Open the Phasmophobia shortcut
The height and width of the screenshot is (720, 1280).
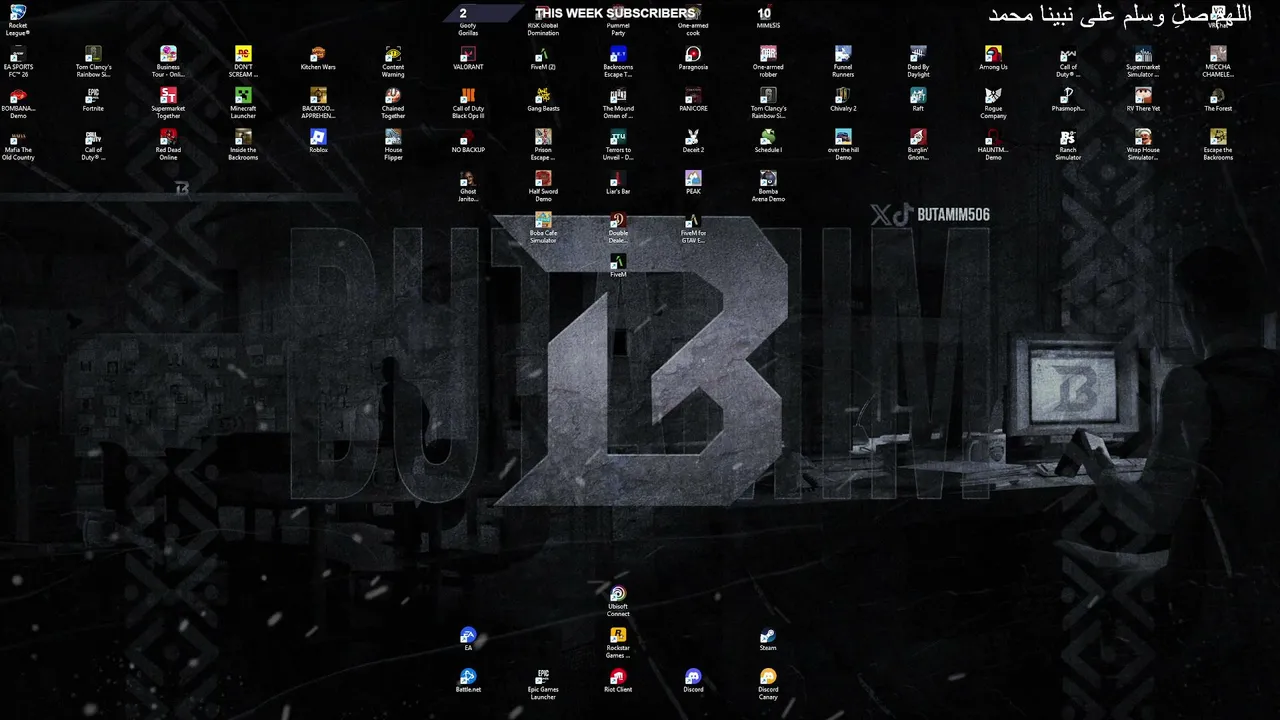[x=1068, y=99]
